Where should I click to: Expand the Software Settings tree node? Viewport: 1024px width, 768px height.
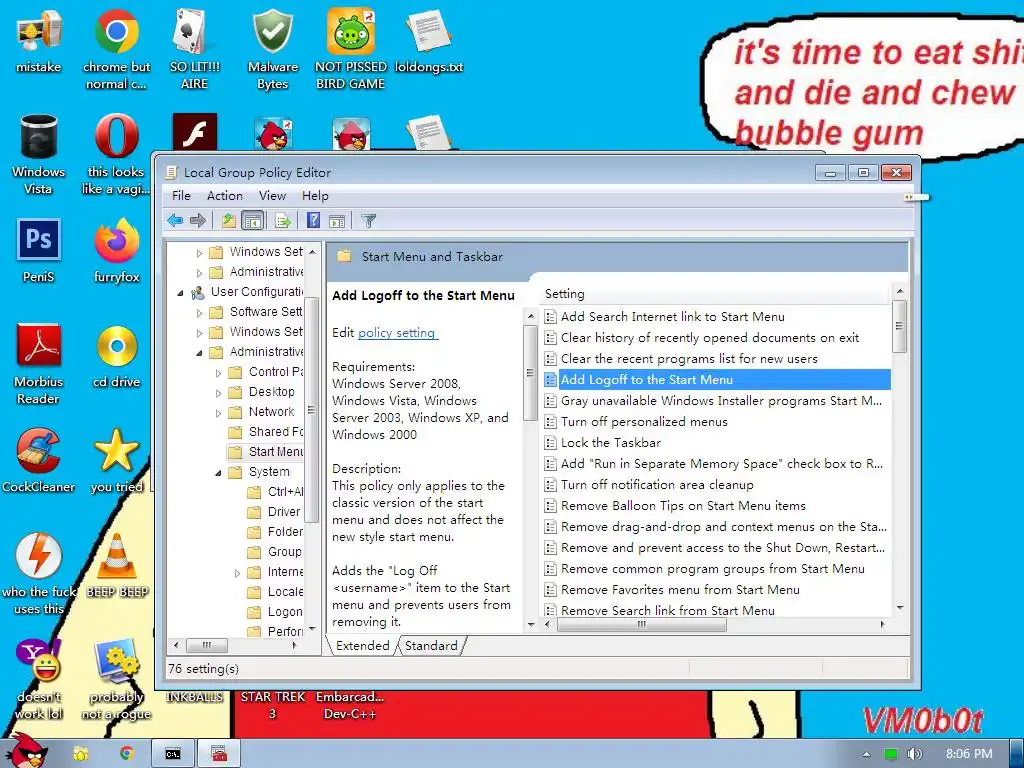click(200, 313)
